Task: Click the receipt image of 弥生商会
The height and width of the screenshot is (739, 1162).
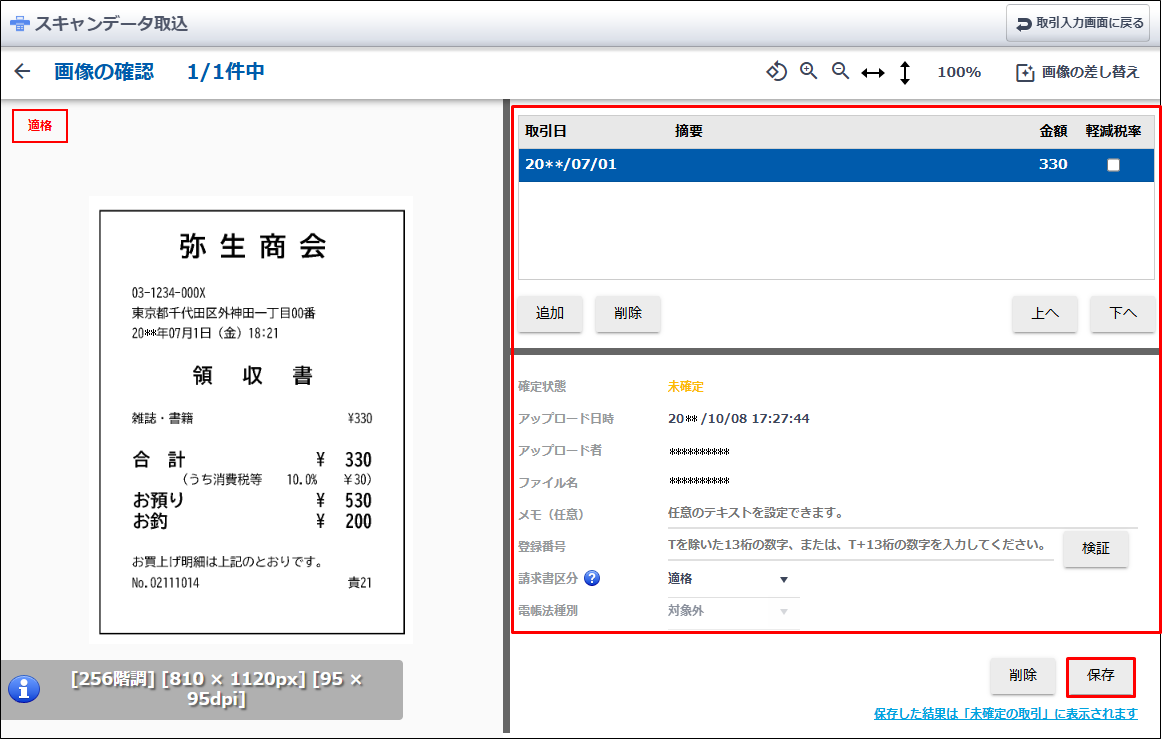Action: click(252, 422)
